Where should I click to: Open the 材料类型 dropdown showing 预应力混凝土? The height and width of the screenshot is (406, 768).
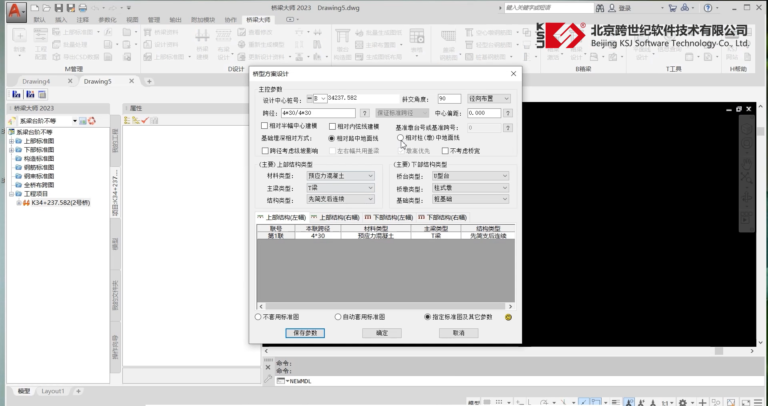click(340, 176)
